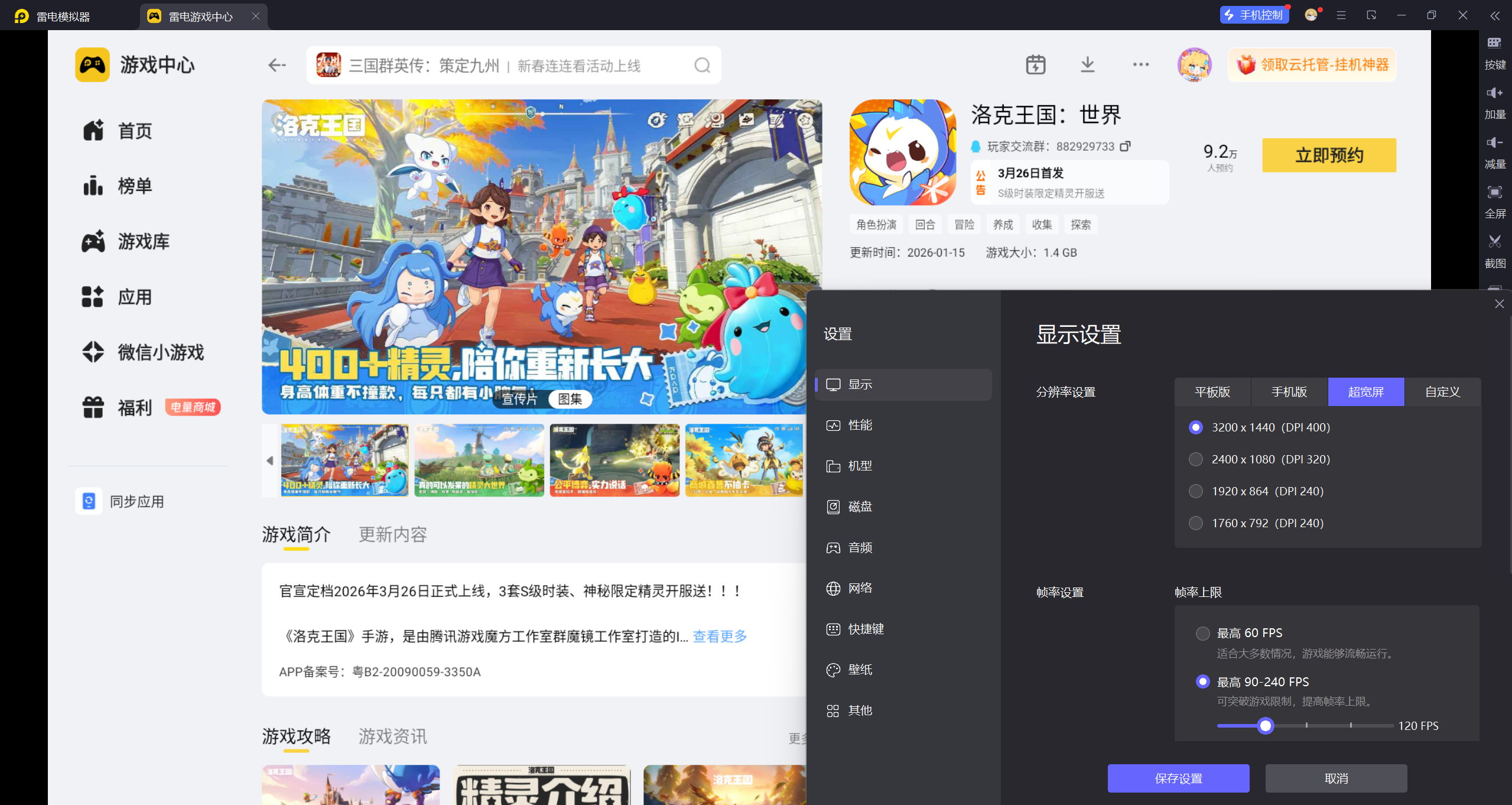
Task: Select the max 60 FPS option
Action: pyautogui.click(x=1203, y=633)
